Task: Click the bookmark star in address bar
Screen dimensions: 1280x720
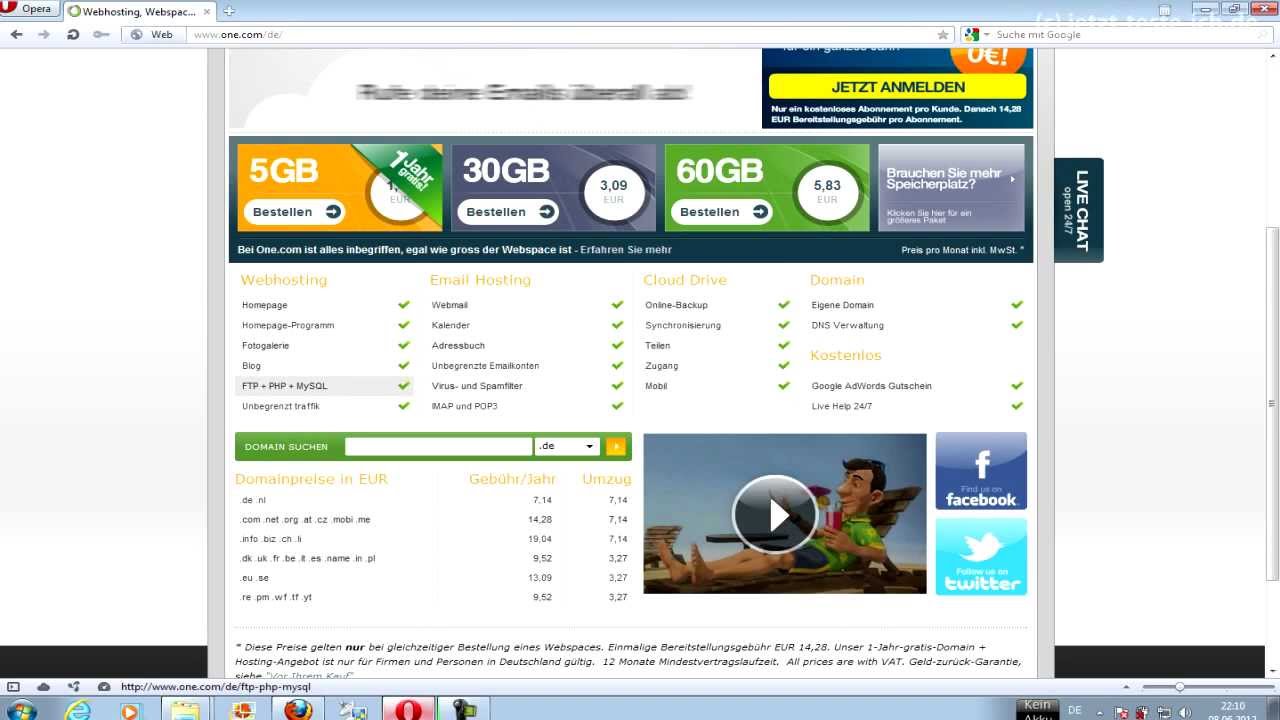Action: 943,34
